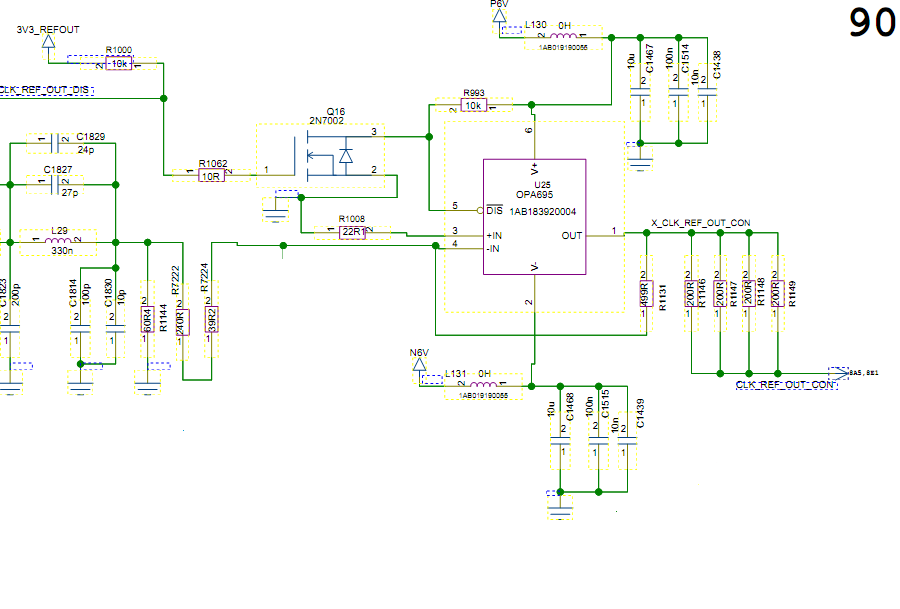Select feedback resistor R1131 499R
This screenshot has height=609, width=900.
[646, 294]
